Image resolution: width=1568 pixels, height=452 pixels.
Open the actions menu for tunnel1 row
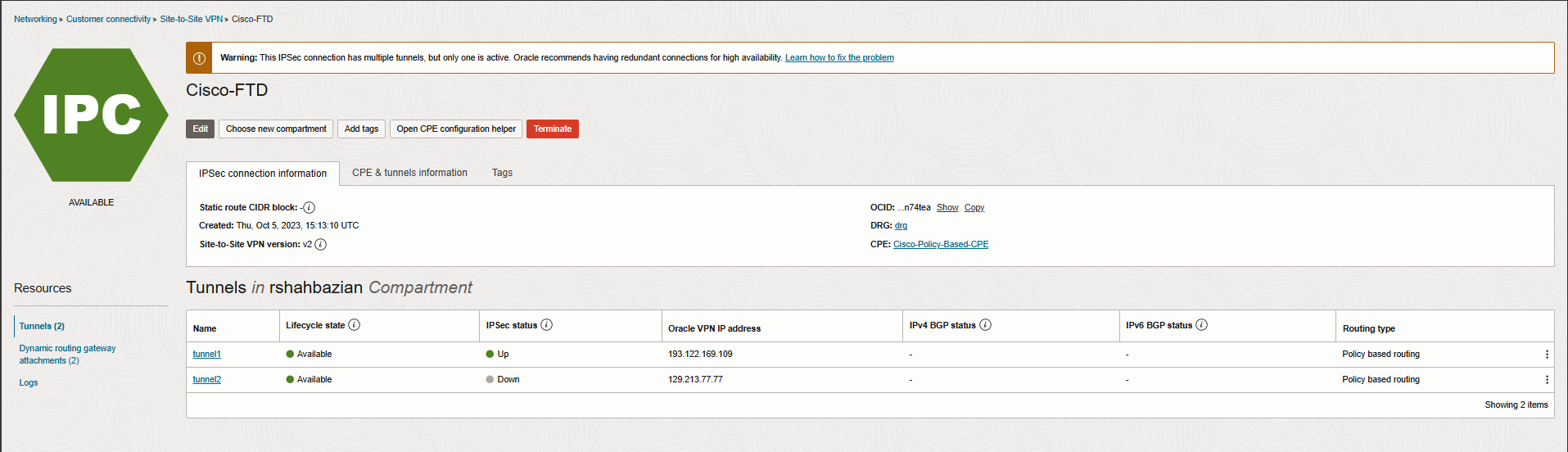tap(1546, 355)
